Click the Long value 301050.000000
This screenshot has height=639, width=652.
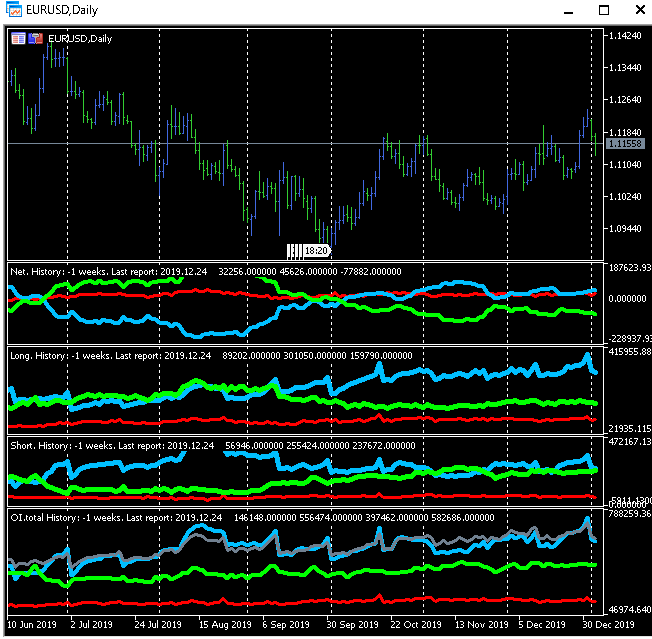click(x=315, y=356)
